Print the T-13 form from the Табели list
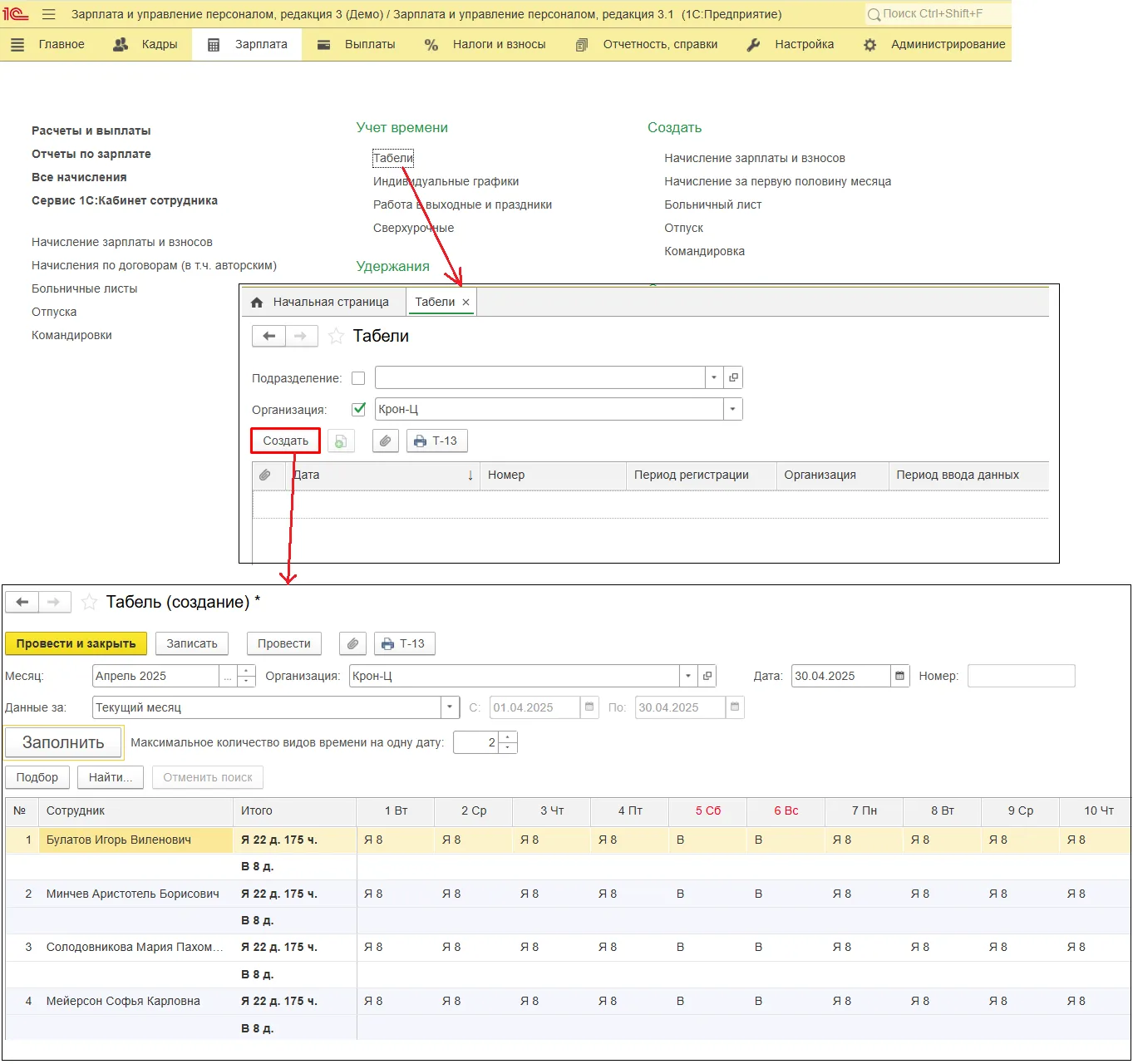 (436, 441)
